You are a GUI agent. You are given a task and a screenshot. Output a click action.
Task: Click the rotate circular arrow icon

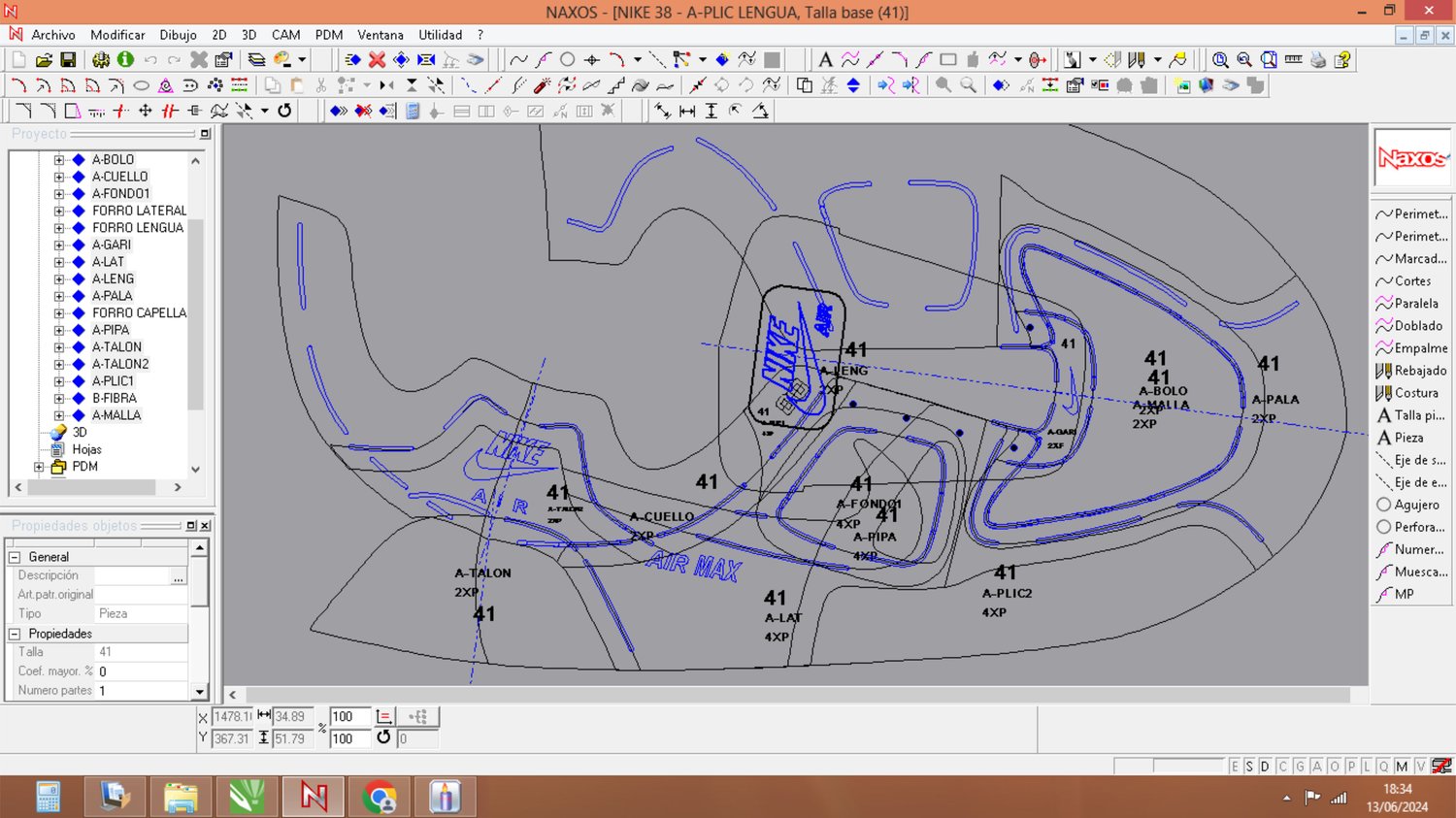point(284,111)
